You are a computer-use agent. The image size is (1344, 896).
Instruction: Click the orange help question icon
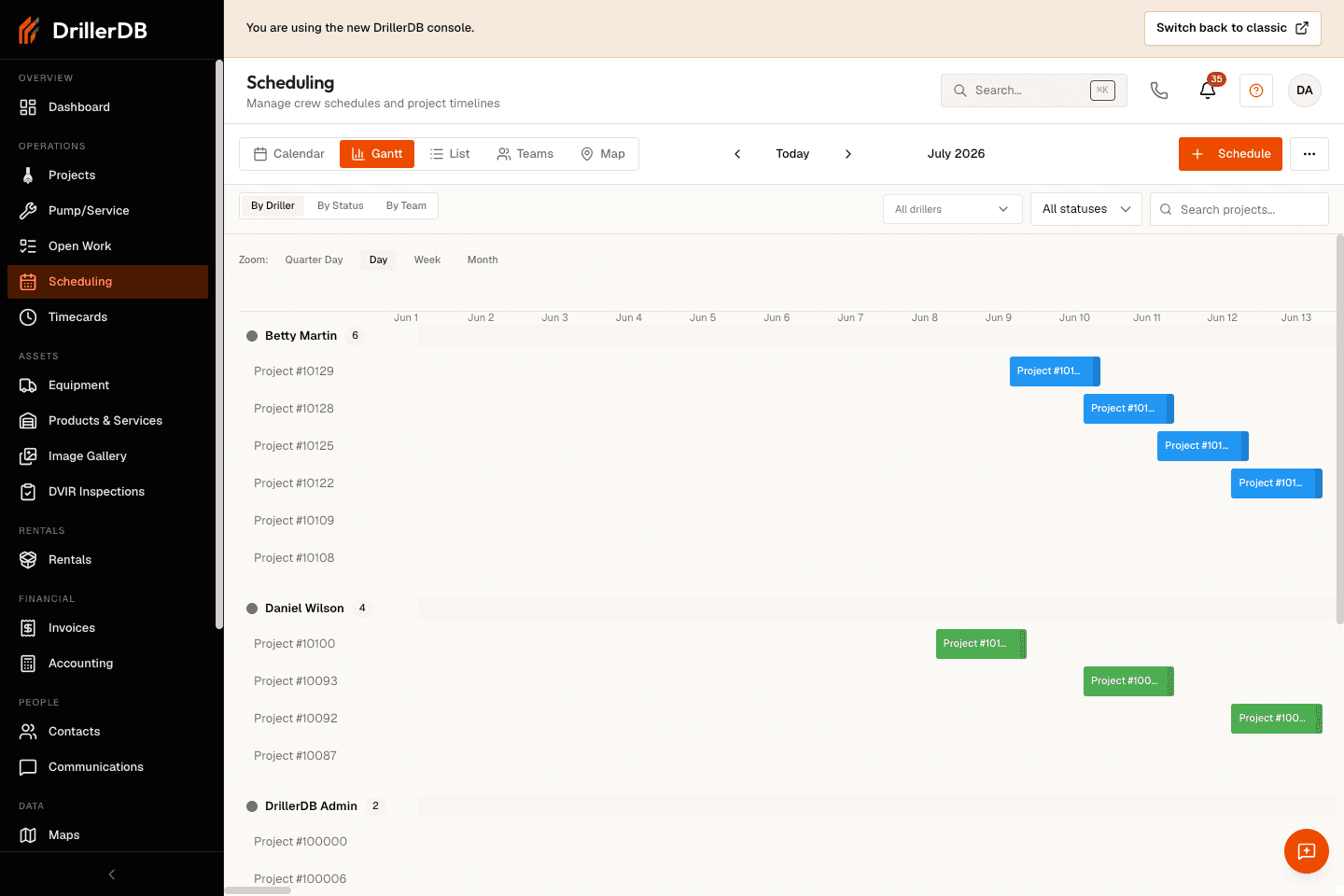(1256, 91)
